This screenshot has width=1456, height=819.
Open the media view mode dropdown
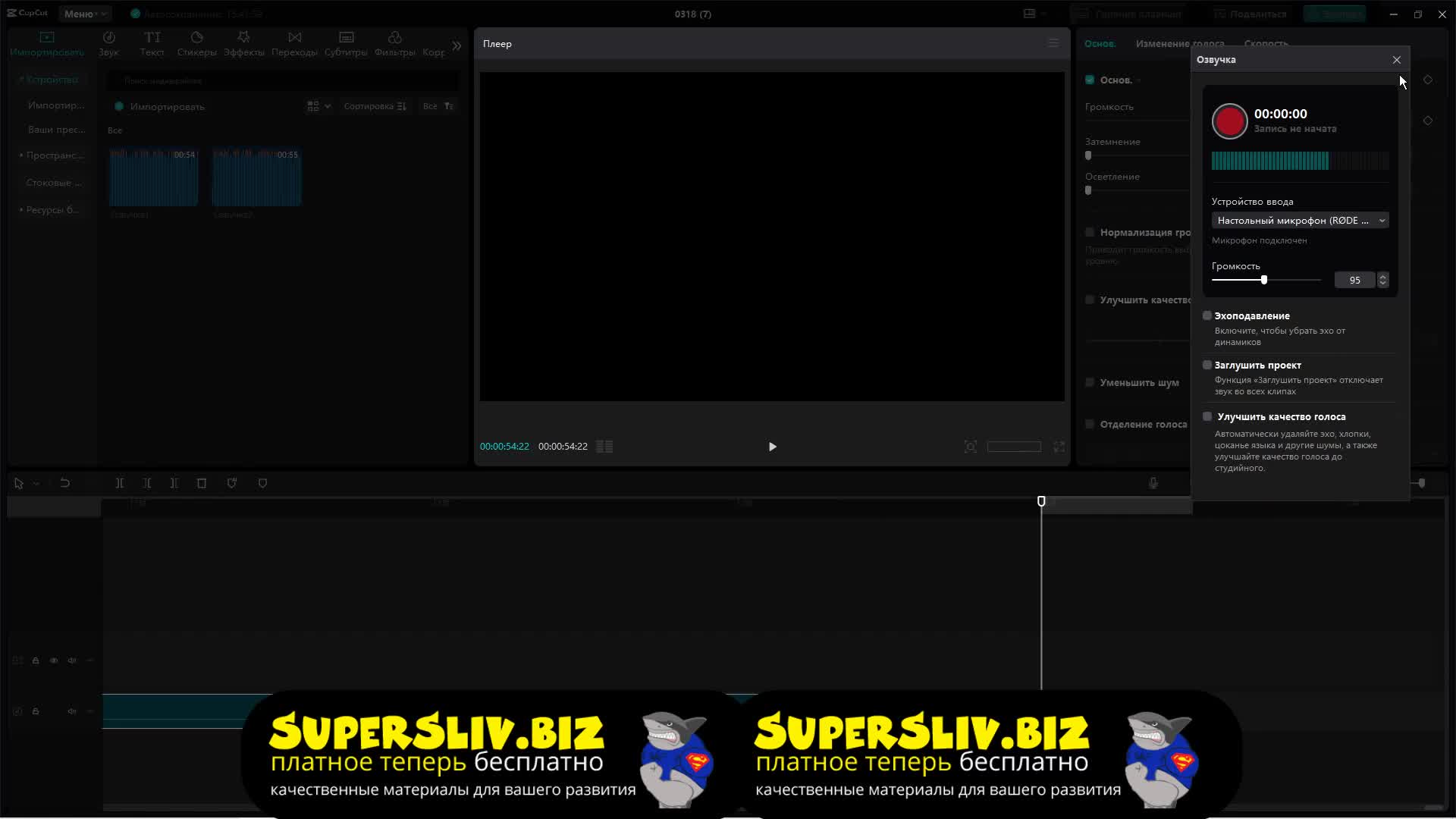pyautogui.click(x=318, y=106)
